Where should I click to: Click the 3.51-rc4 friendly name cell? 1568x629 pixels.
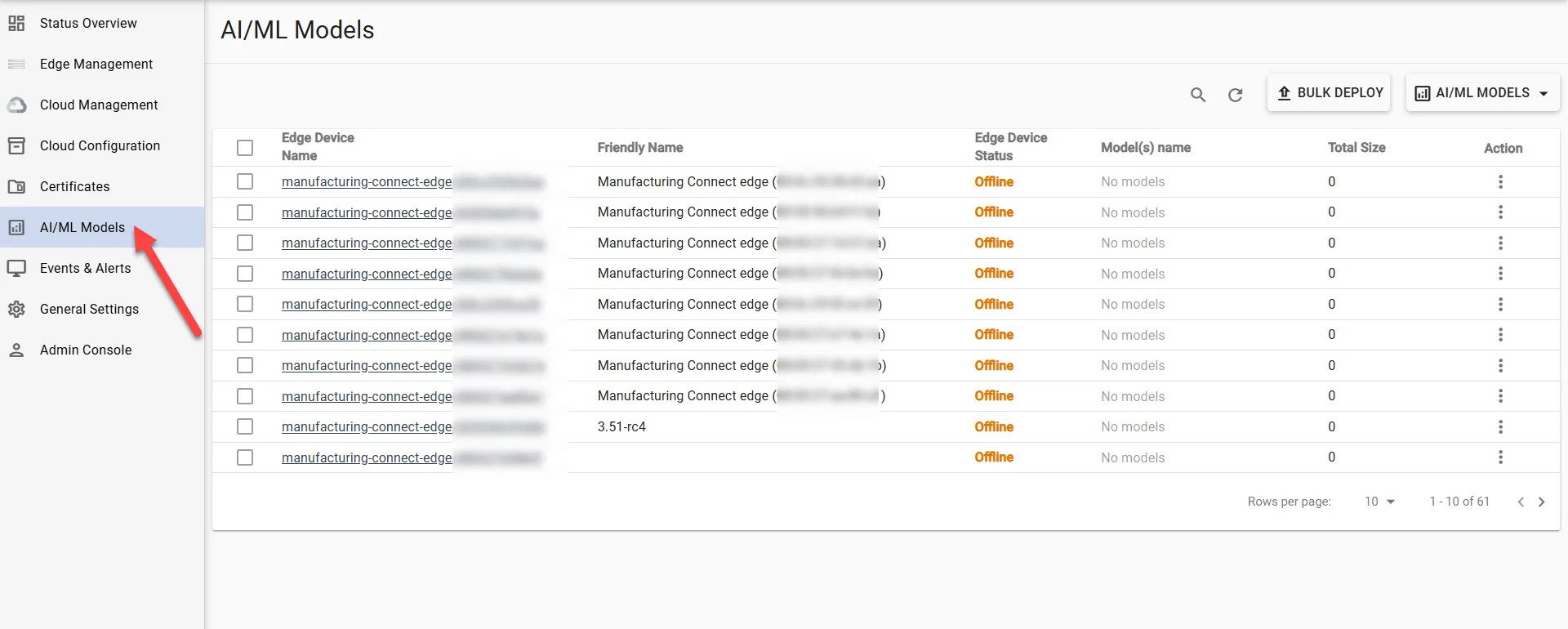pos(621,426)
